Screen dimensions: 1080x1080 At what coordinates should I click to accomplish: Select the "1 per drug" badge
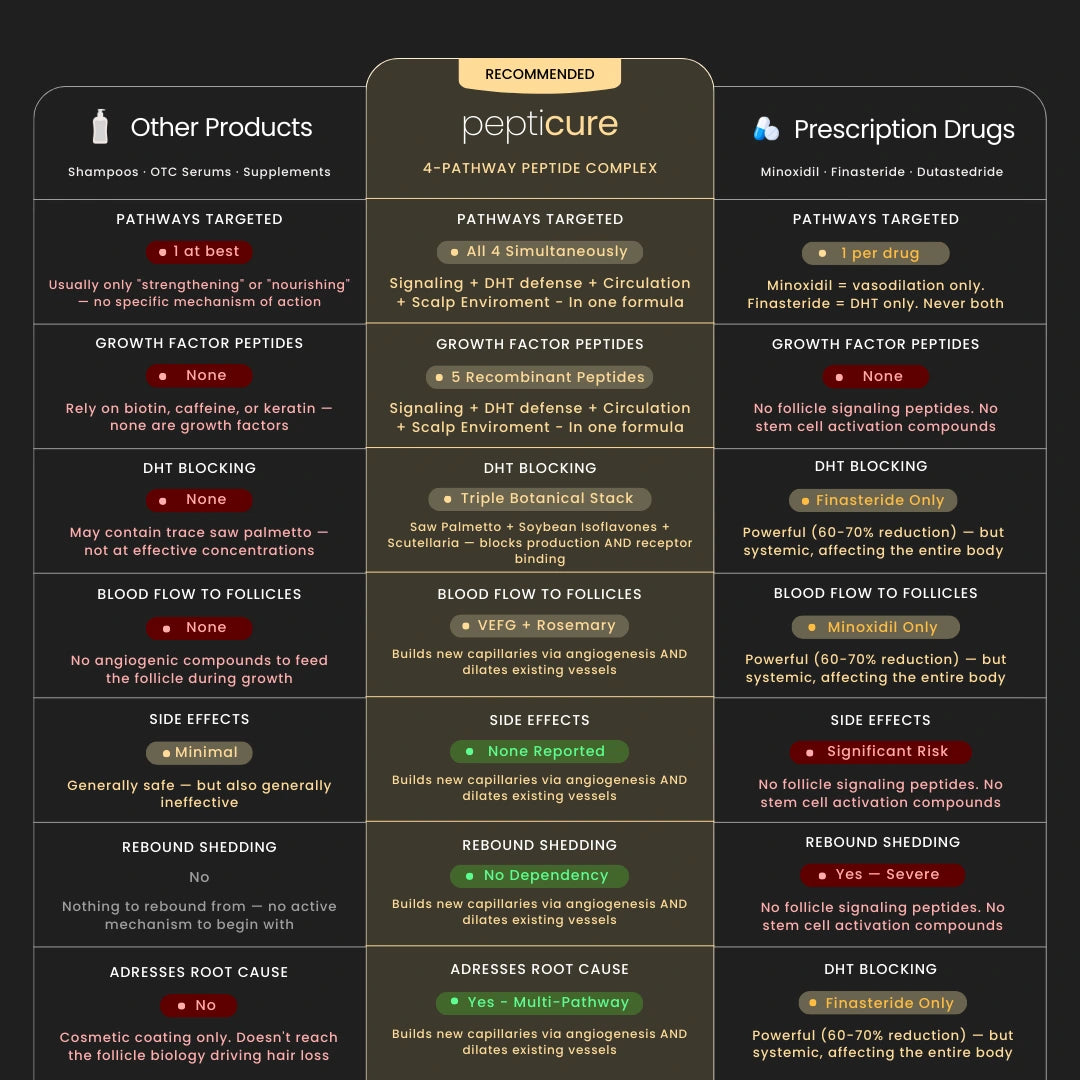[x=875, y=254]
